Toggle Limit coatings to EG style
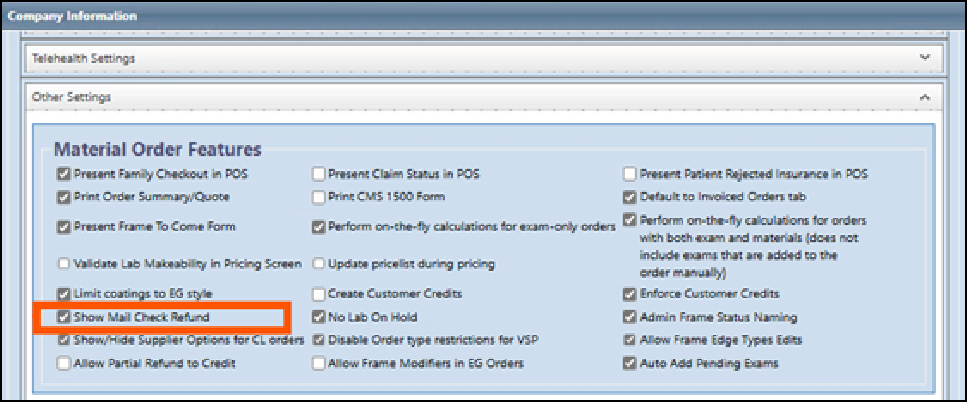This screenshot has height=402, width=967. [65, 294]
